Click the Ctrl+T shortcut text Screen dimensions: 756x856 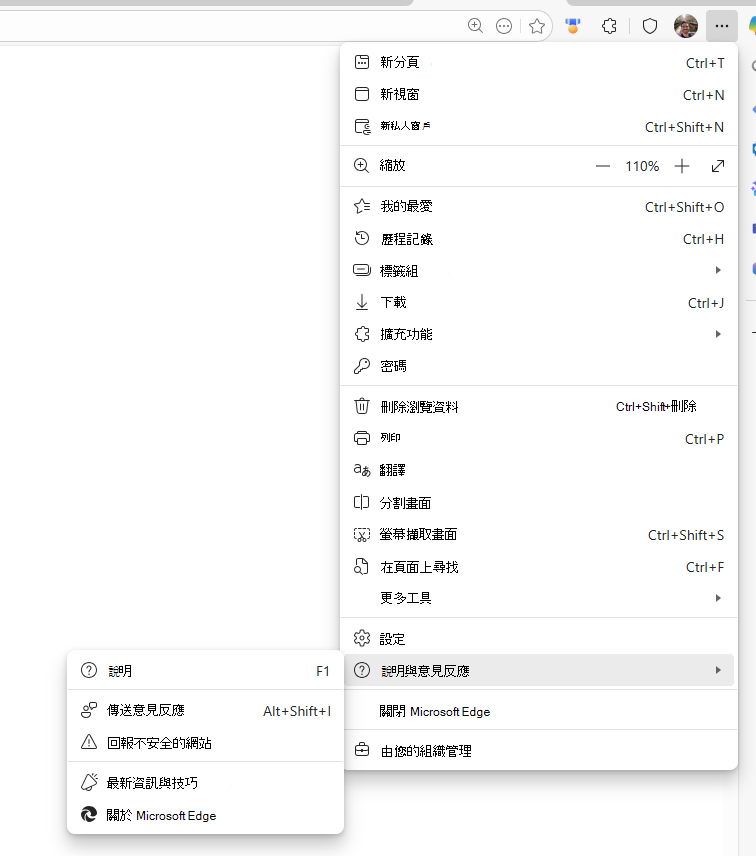705,63
